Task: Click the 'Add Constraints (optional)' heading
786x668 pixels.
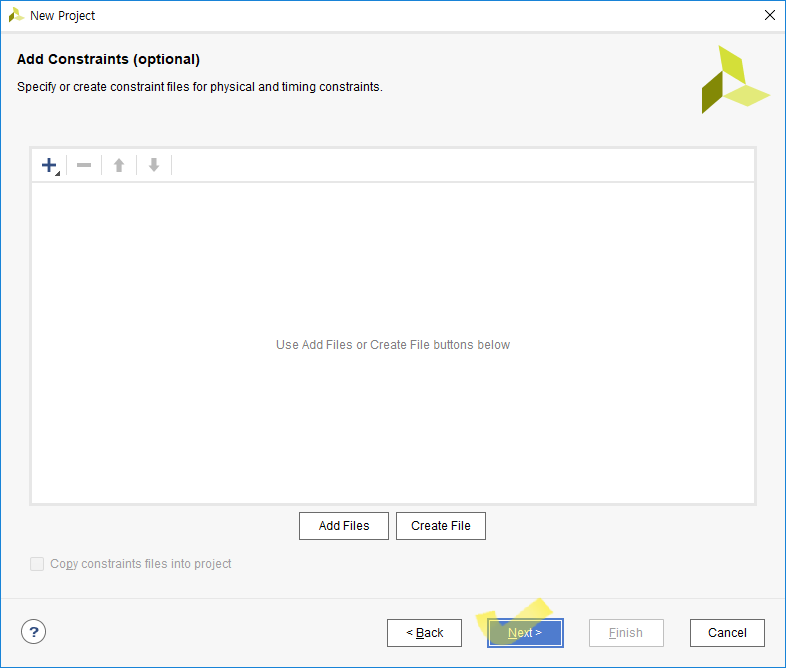Action: 108,59
